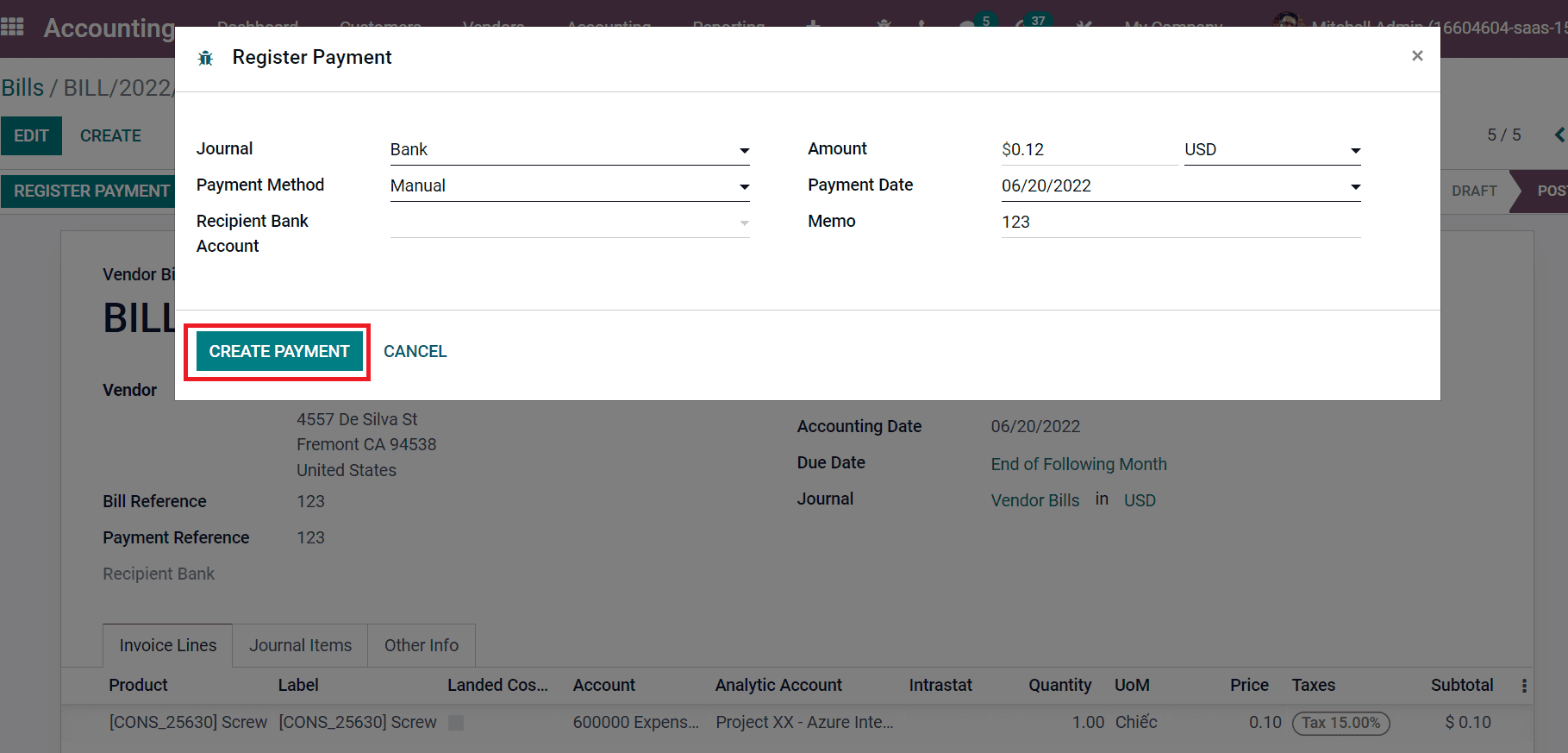Click the EDIT button on the bill
Screen dimensions: 1568x753
(31, 136)
